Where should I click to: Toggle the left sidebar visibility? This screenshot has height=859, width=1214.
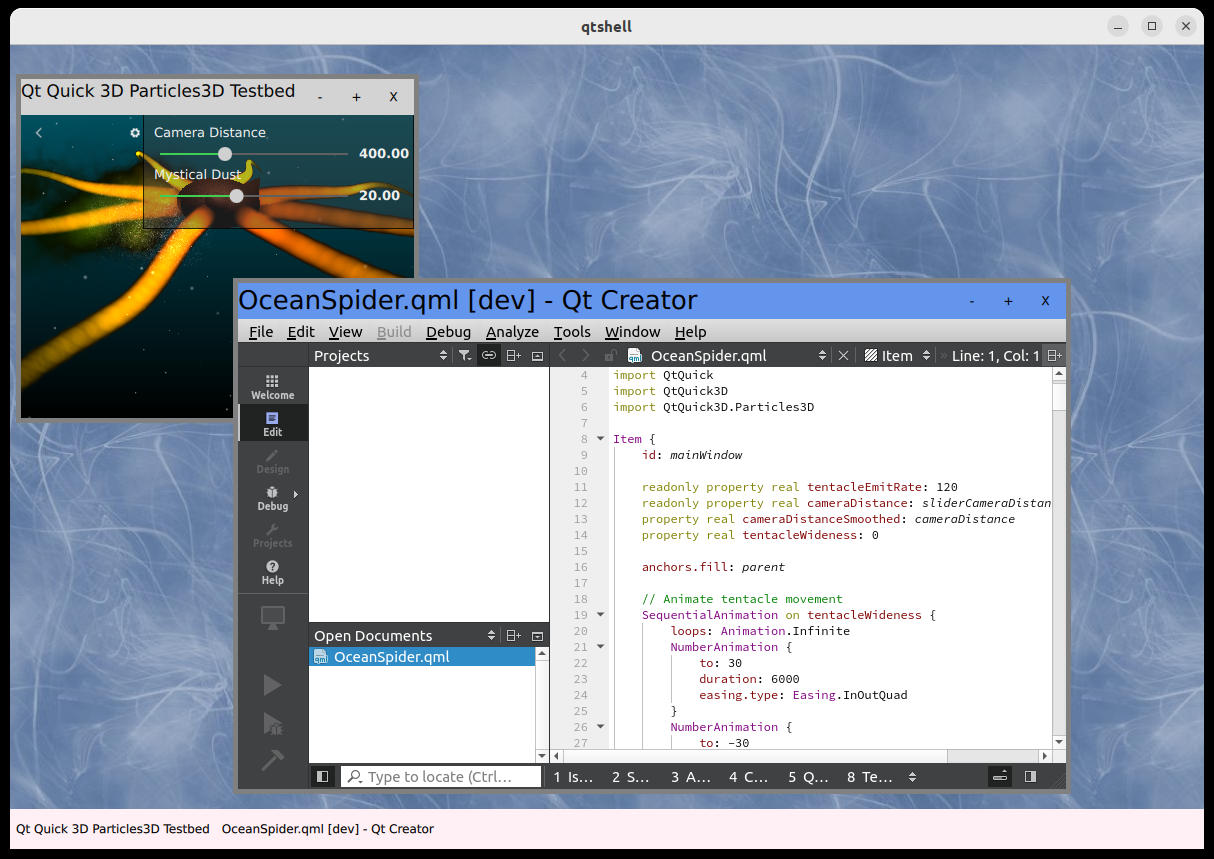point(322,776)
